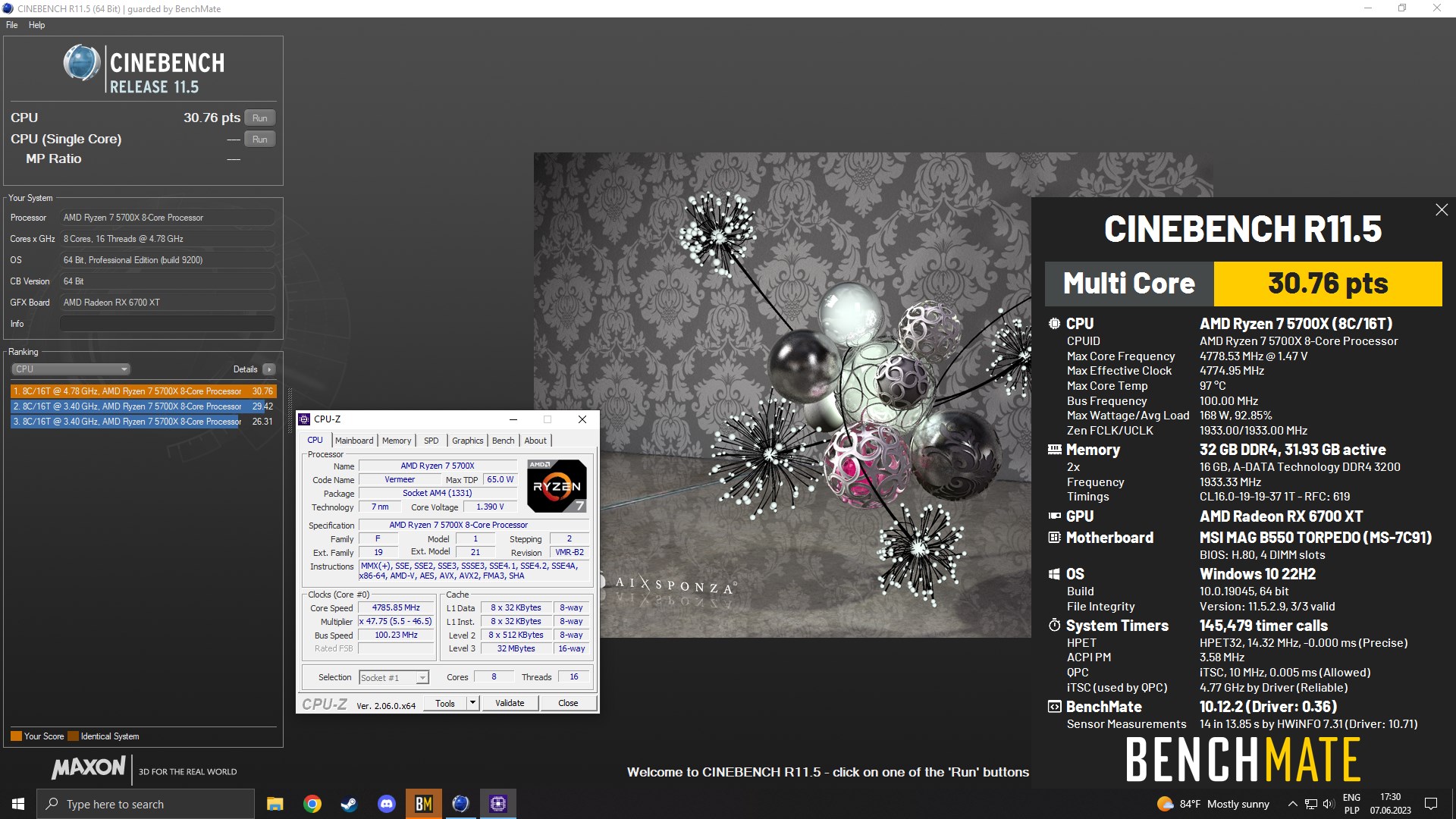Select ranking entry with score 26.31

[x=143, y=422]
